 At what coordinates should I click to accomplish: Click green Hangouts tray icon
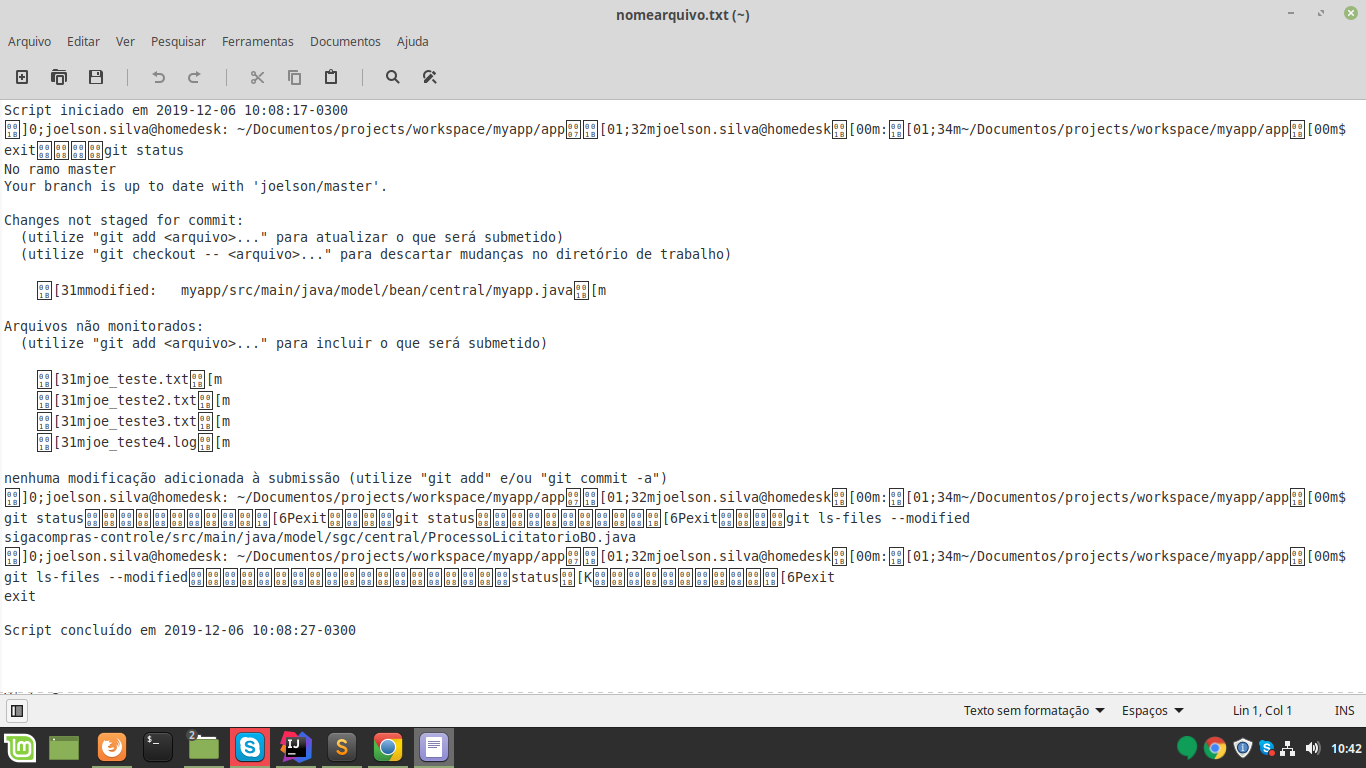pos(1187,747)
